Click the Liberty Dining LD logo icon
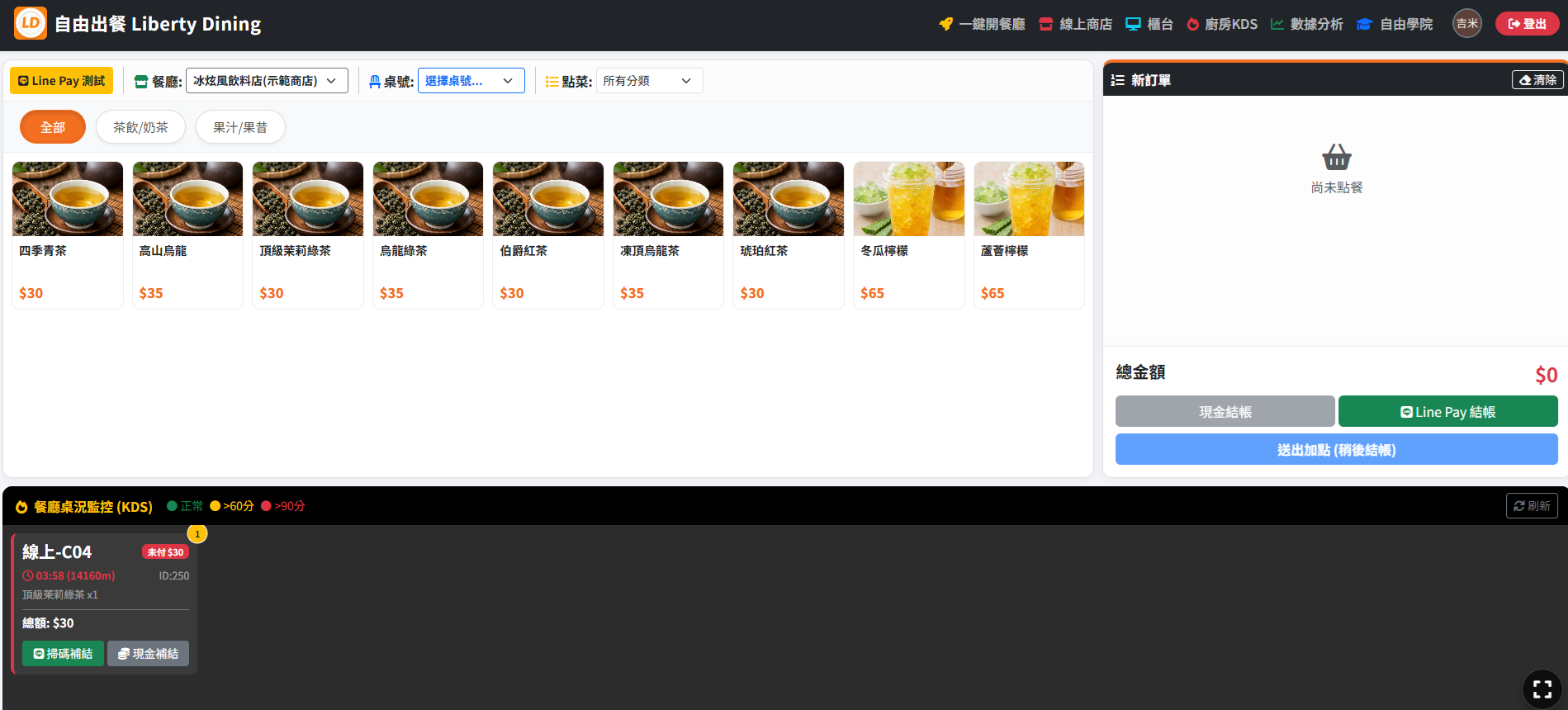Viewport: 1568px width, 710px height. (x=31, y=23)
